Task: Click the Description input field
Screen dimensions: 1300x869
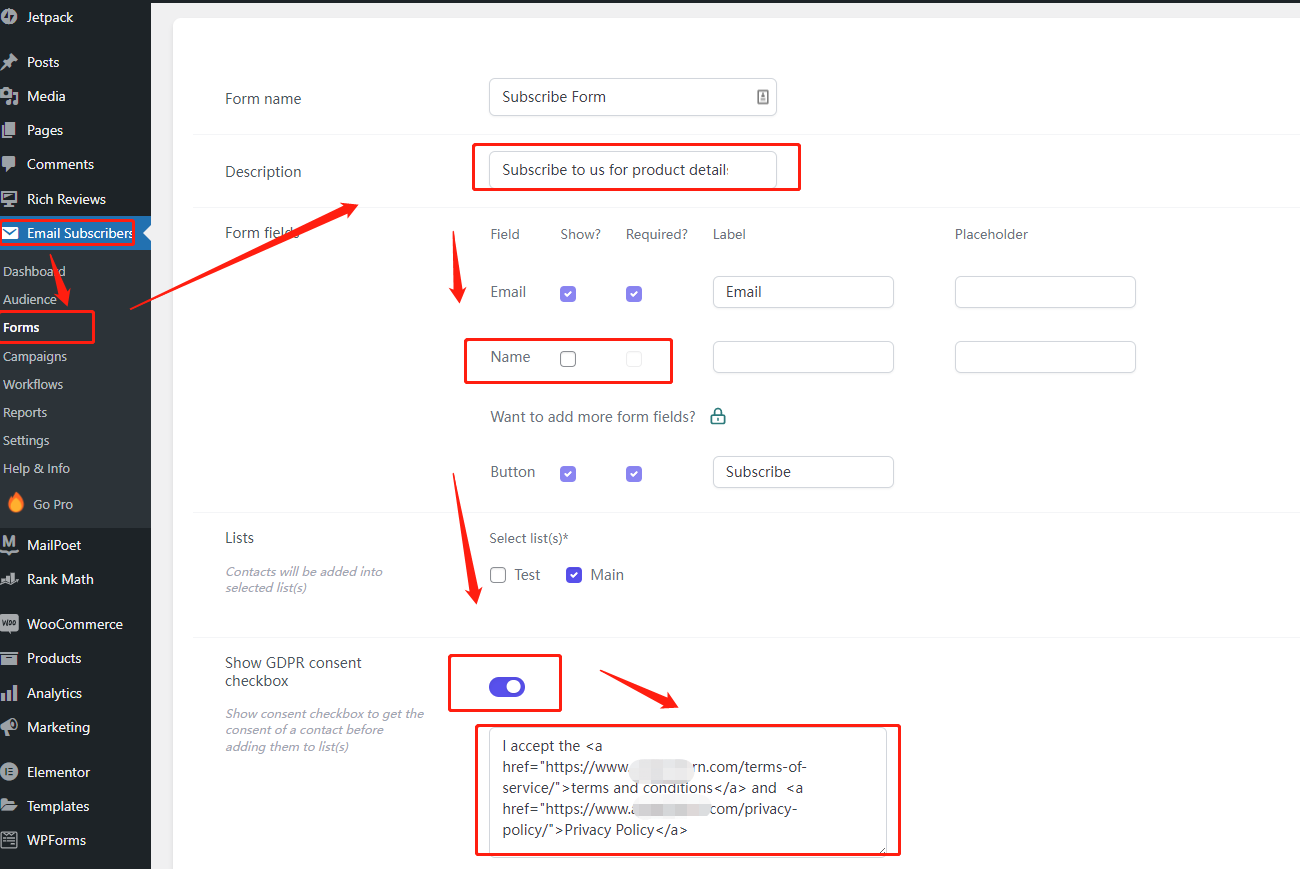Action: tap(632, 170)
